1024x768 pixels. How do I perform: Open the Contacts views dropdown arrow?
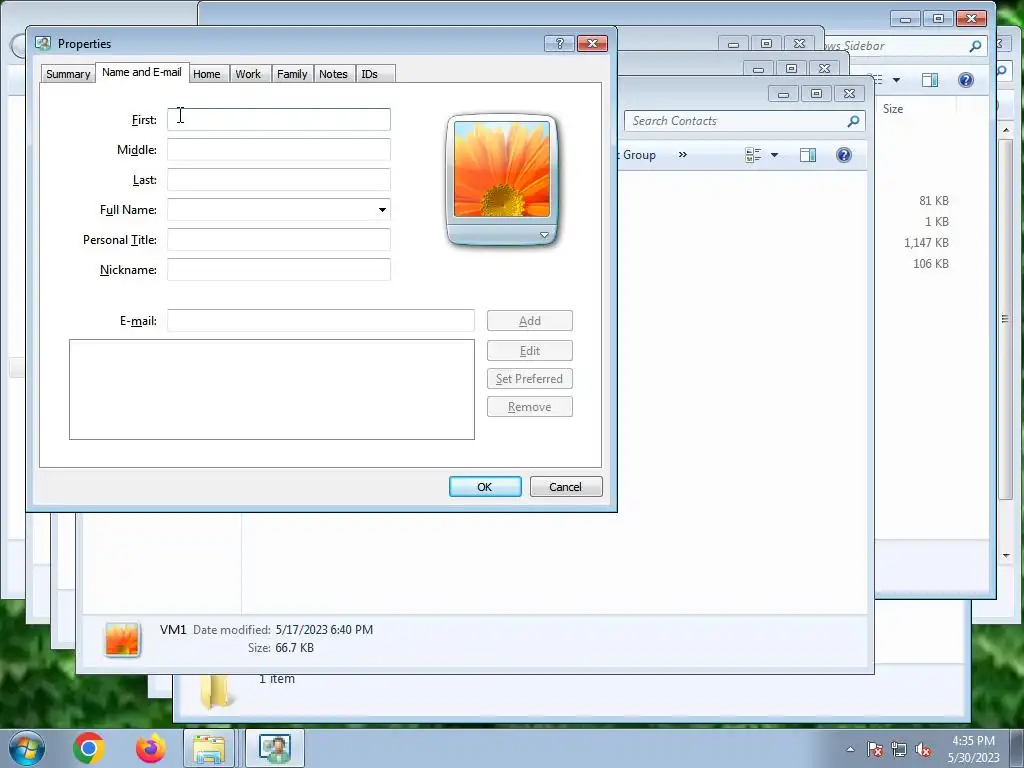click(x=775, y=155)
